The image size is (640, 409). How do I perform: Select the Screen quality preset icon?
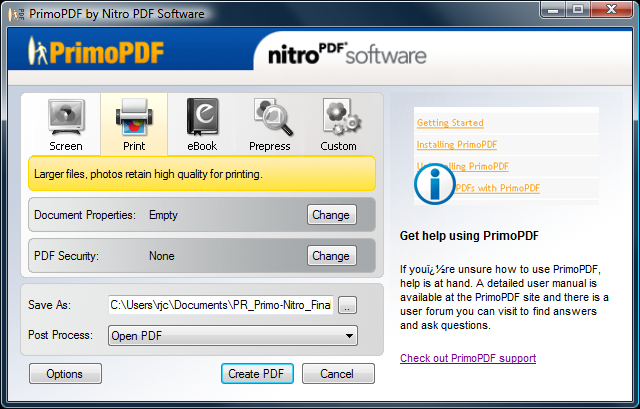pyautogui.click(x=66, y=118)
